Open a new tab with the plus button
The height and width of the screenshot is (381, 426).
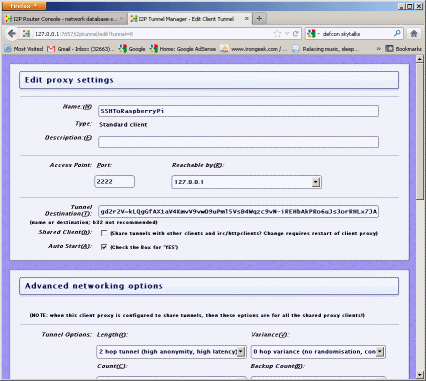259,19
